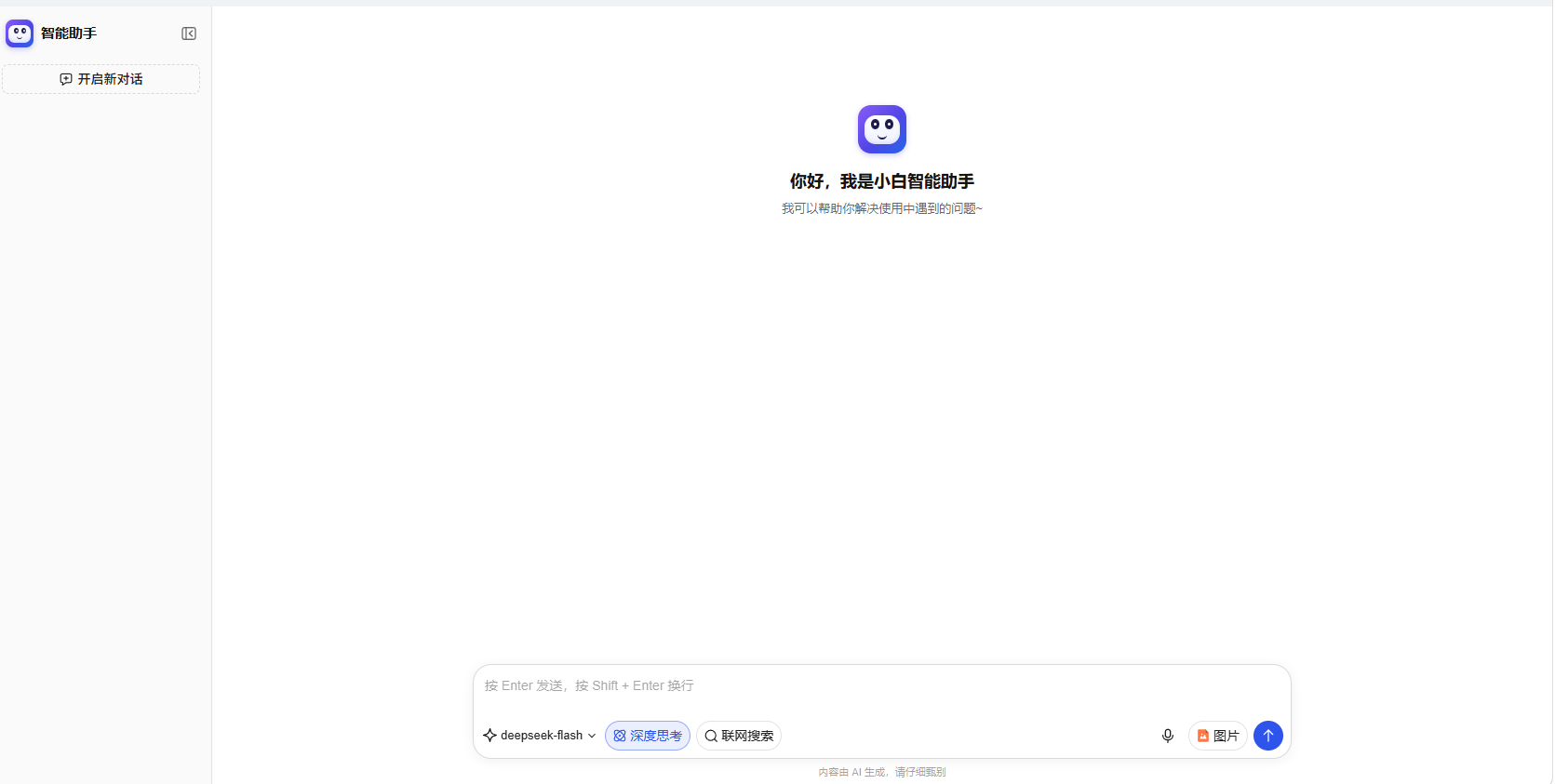
Task: Click the 我可以帮助你解决使用中遇到的问题 subtitle
Action: (881, 208)
